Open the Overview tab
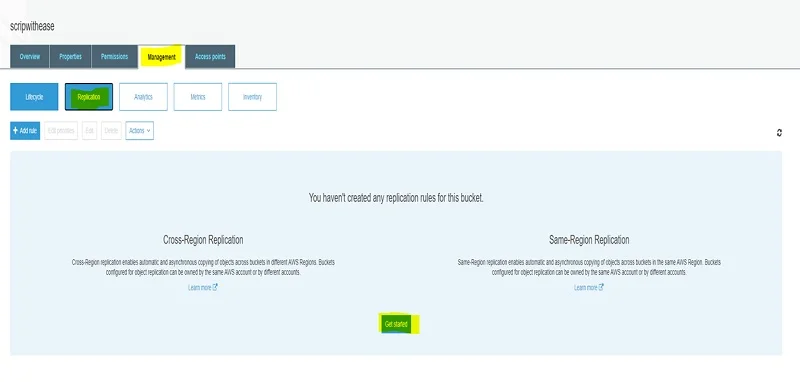 pyautogui.click(x=30, y=57)
